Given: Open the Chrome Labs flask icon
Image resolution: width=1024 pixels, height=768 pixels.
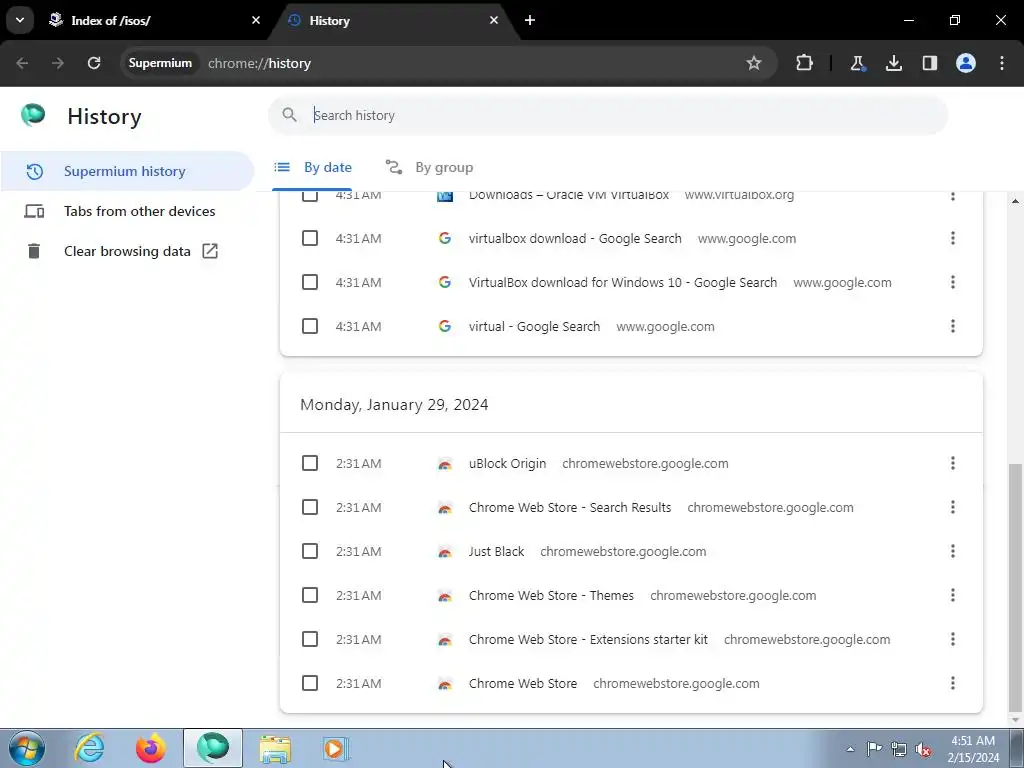Looking at the screenshot, I should point(857,63).
